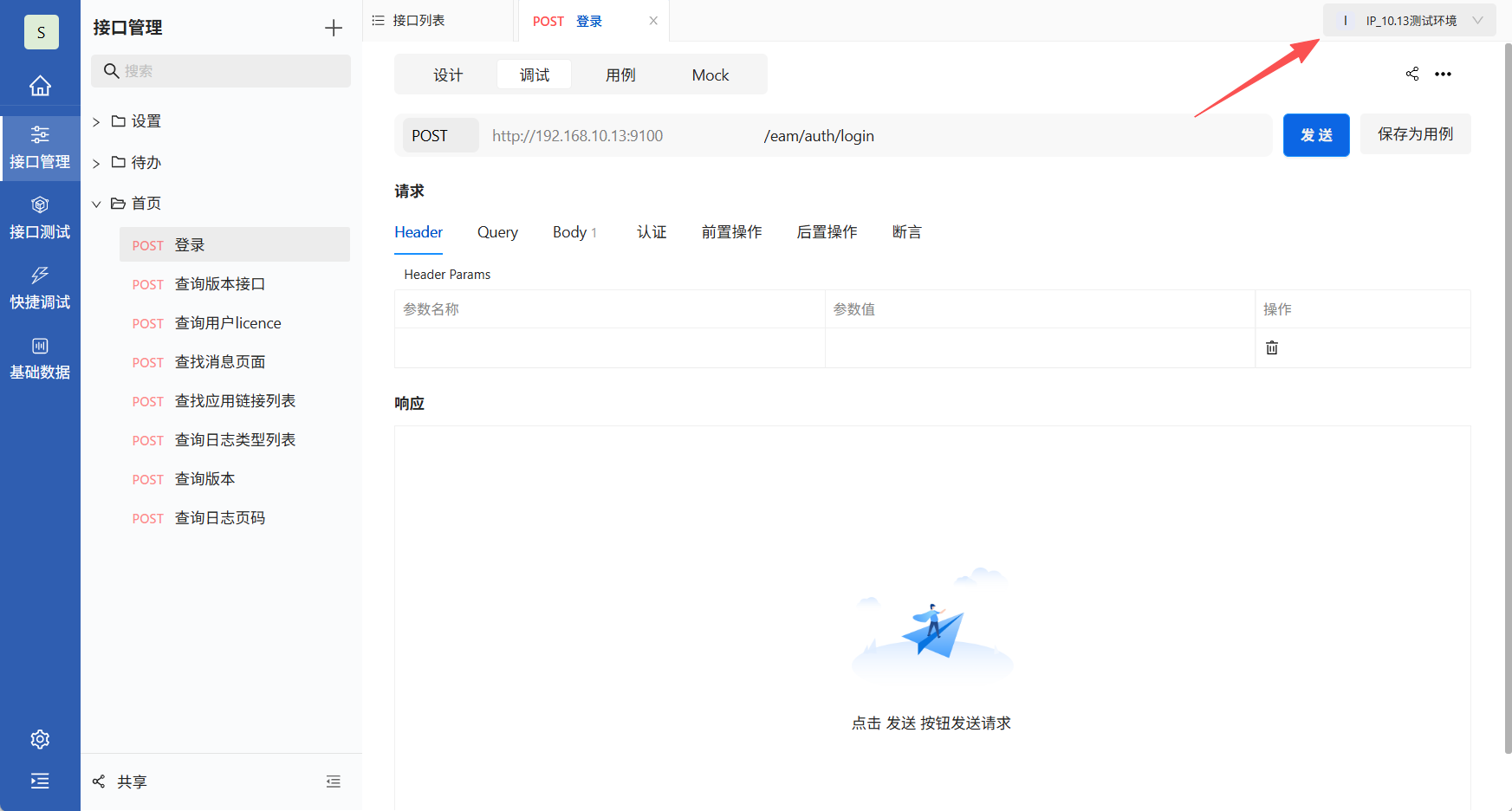Screen dimensions: 1512x811
Task: Click 保存为用例 to save as case
Action: (1414, 134)
